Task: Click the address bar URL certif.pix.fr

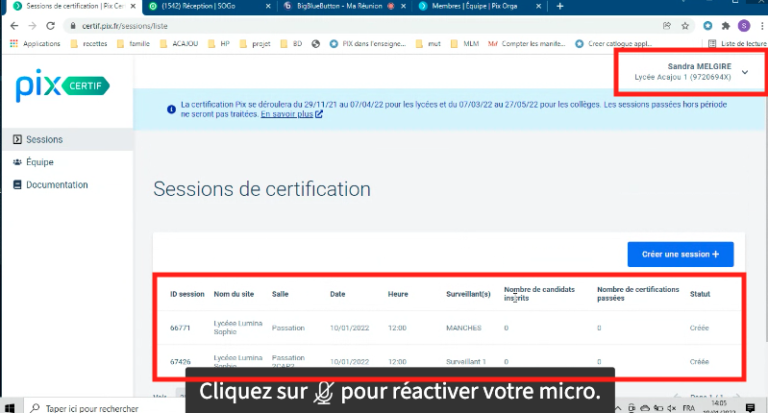Action: point(124,26)
